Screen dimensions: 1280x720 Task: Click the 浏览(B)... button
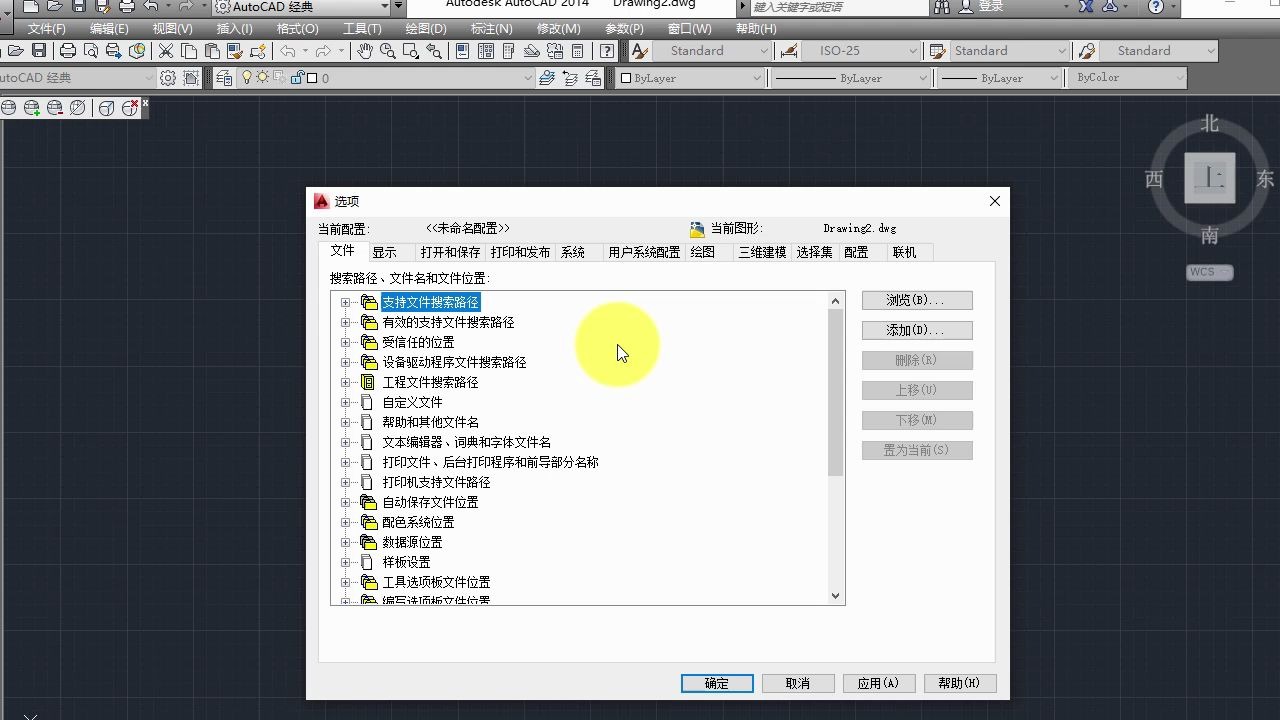click(x=917, y=300)
